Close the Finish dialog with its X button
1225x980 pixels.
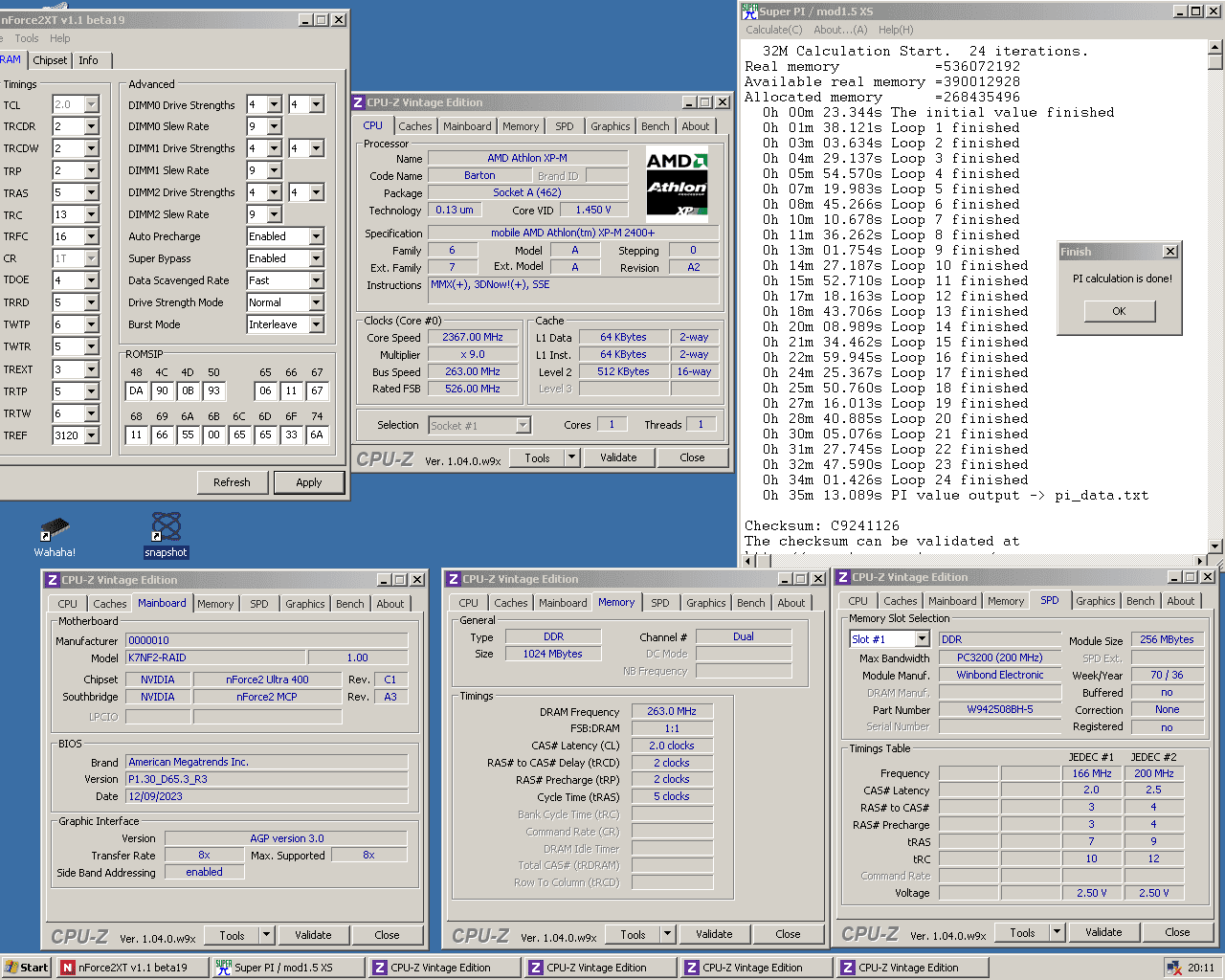tap(1169, 251)
